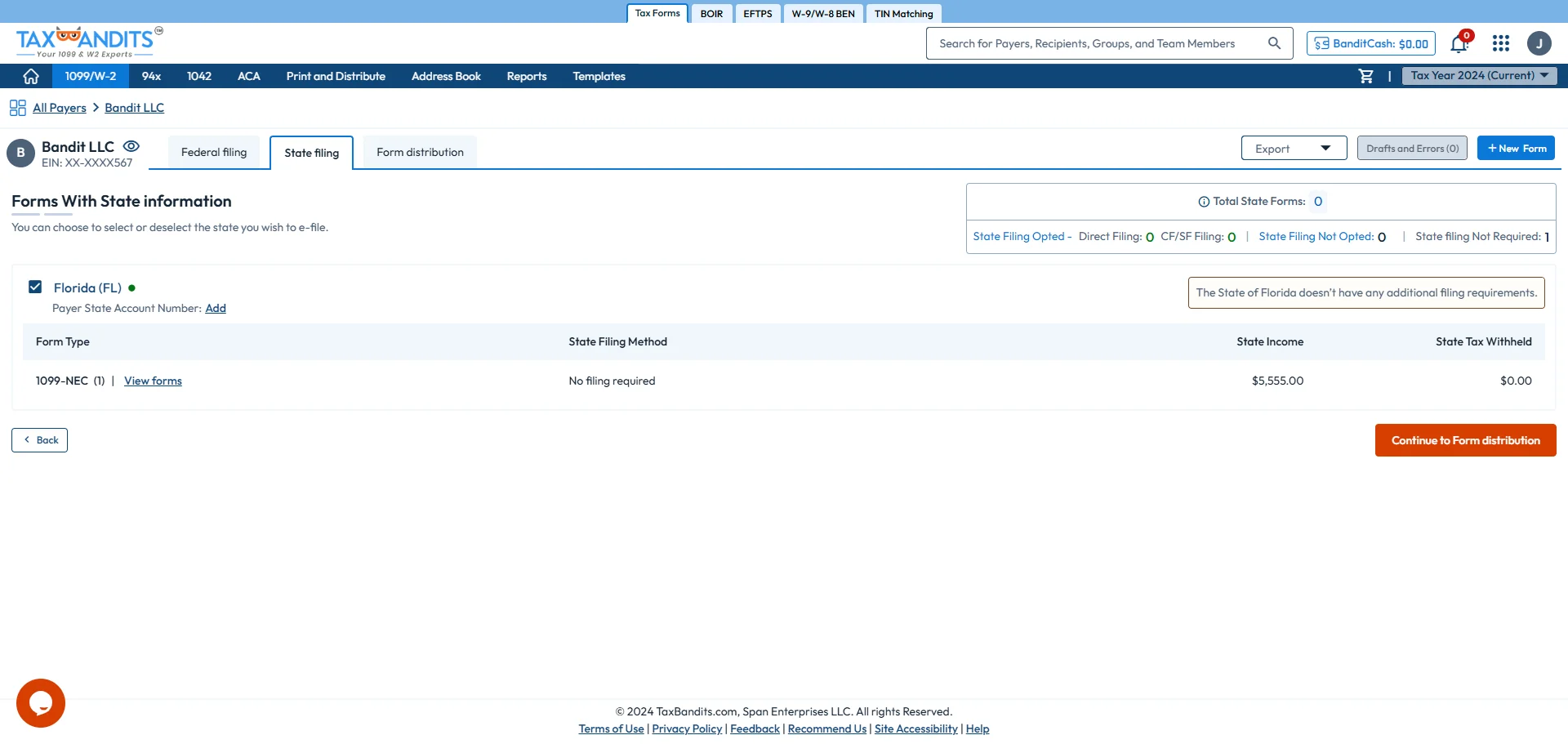The image size is (1568, 744).
Task: Click the search magnifier icon
Action: (x=1274, y=43)
